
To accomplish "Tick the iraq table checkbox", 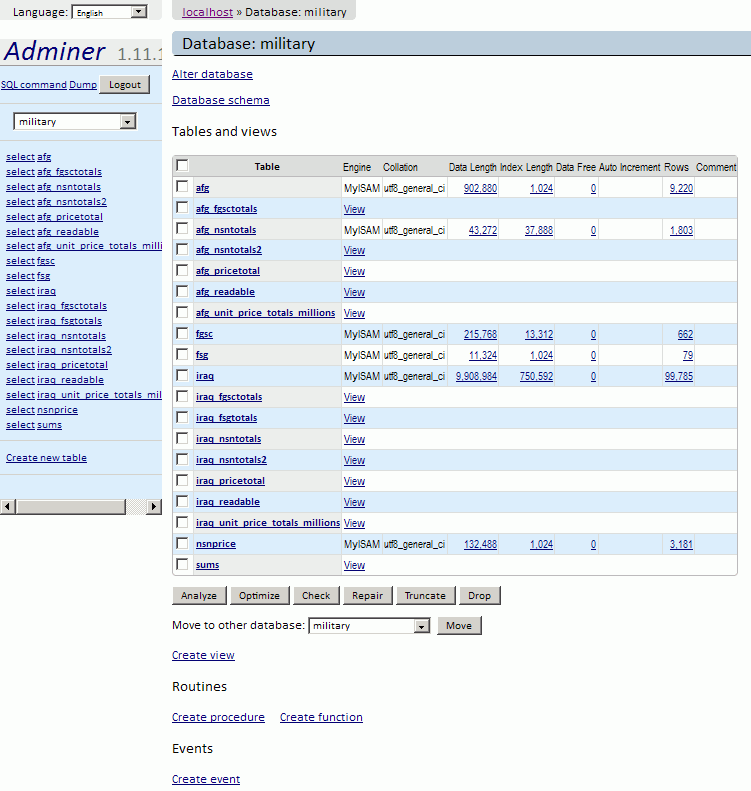I will pos(182,375).
